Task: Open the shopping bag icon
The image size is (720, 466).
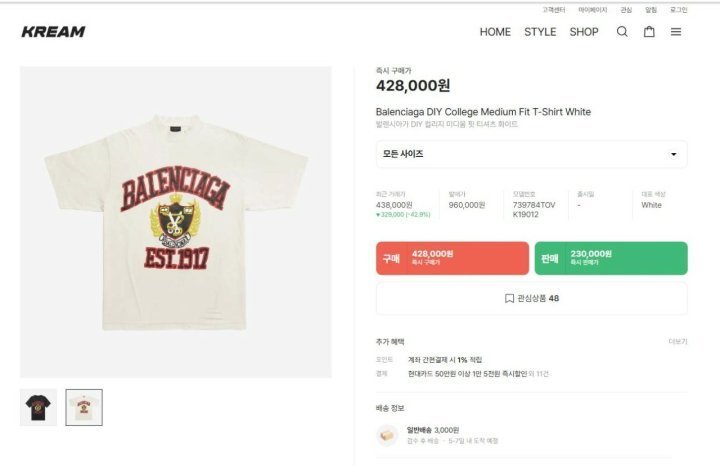Action: point(649,32)
